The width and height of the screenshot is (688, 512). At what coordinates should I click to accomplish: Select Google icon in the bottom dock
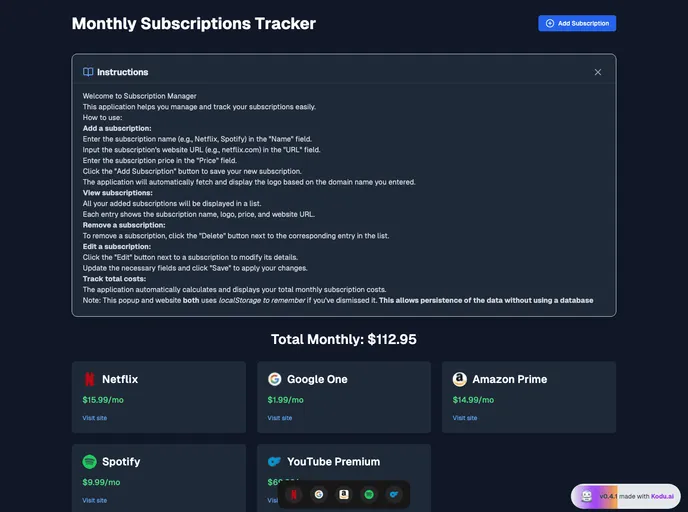pos(319,494)
